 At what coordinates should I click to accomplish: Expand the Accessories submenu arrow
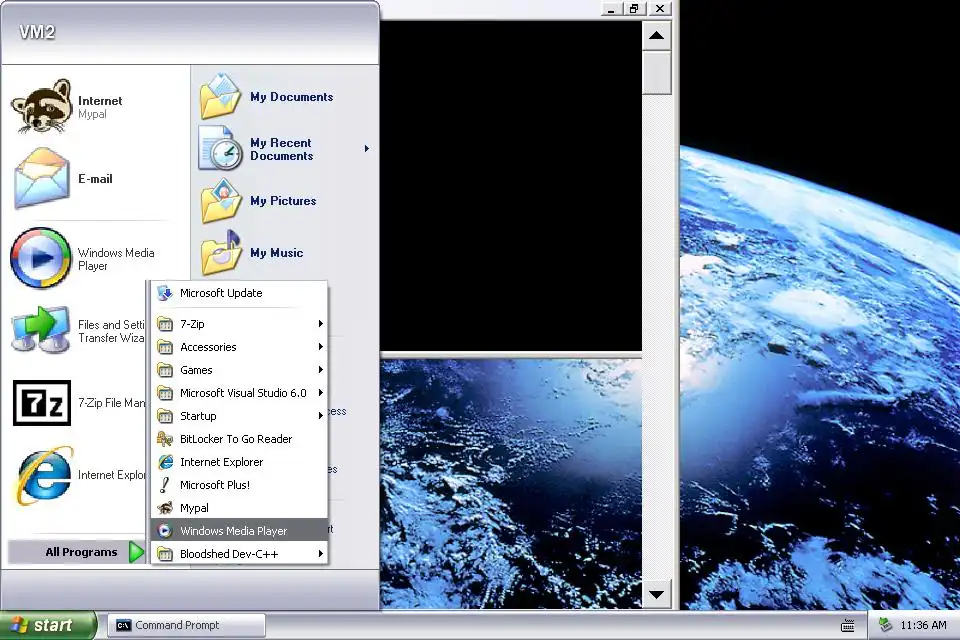click(320, 347)
